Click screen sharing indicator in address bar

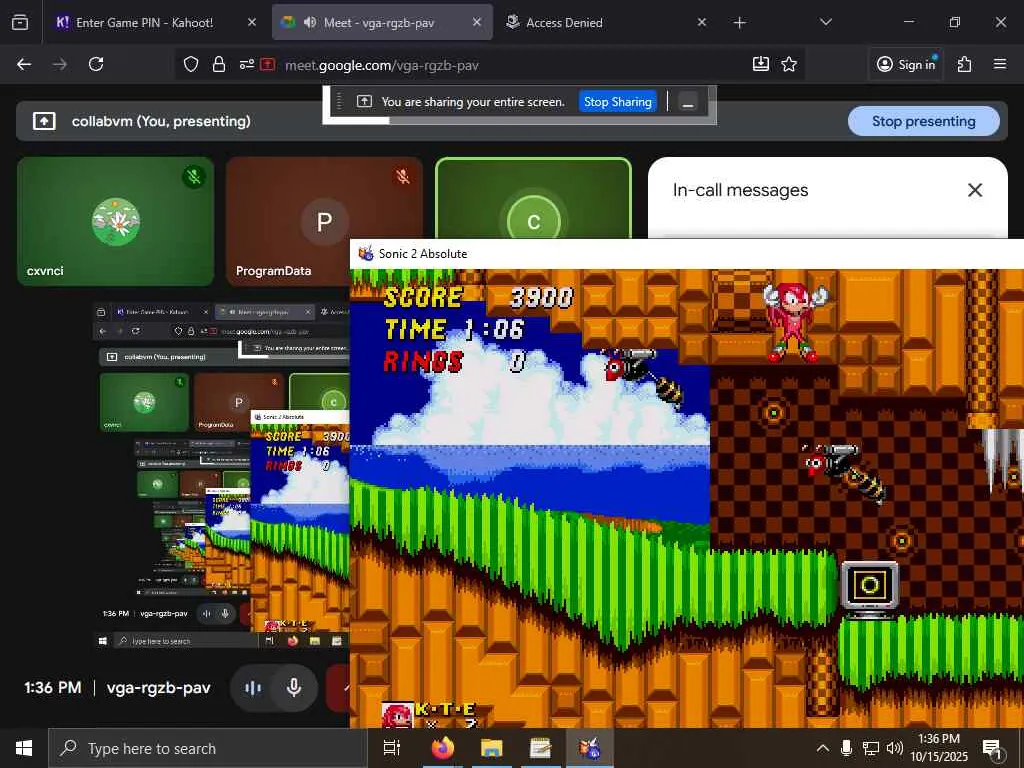point(268,64)
